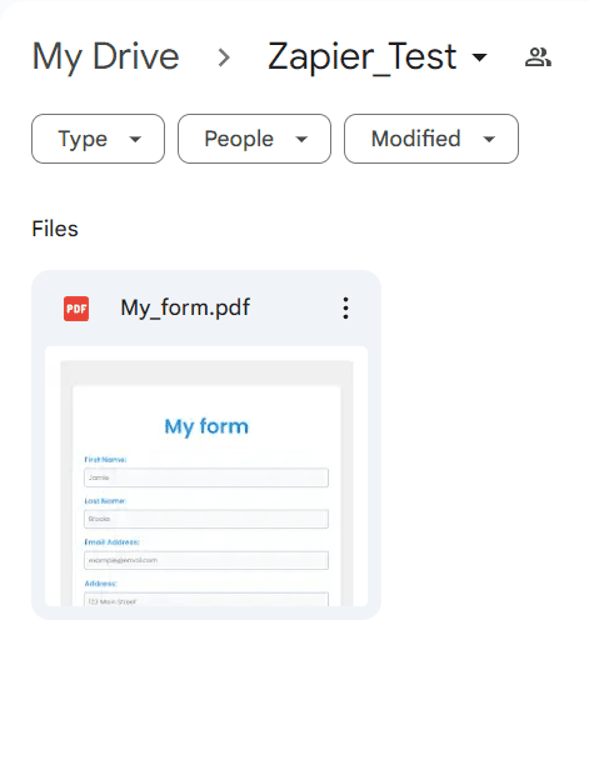Open the My Drive breadcrumb
Image resolution: width=590 pixels, height=760 pixels.
tap(106, 57)
